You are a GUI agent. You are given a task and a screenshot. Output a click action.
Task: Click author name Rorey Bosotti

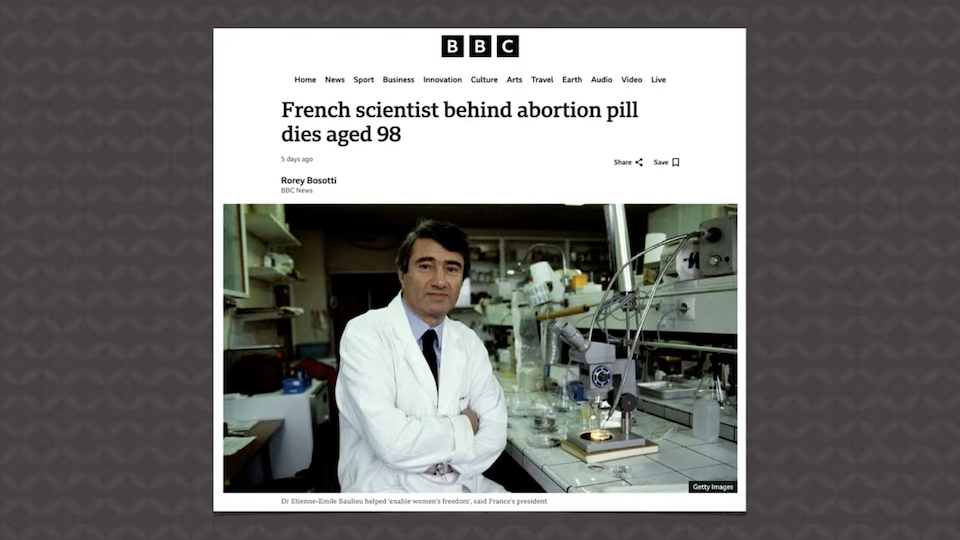[x=309, y=181]
